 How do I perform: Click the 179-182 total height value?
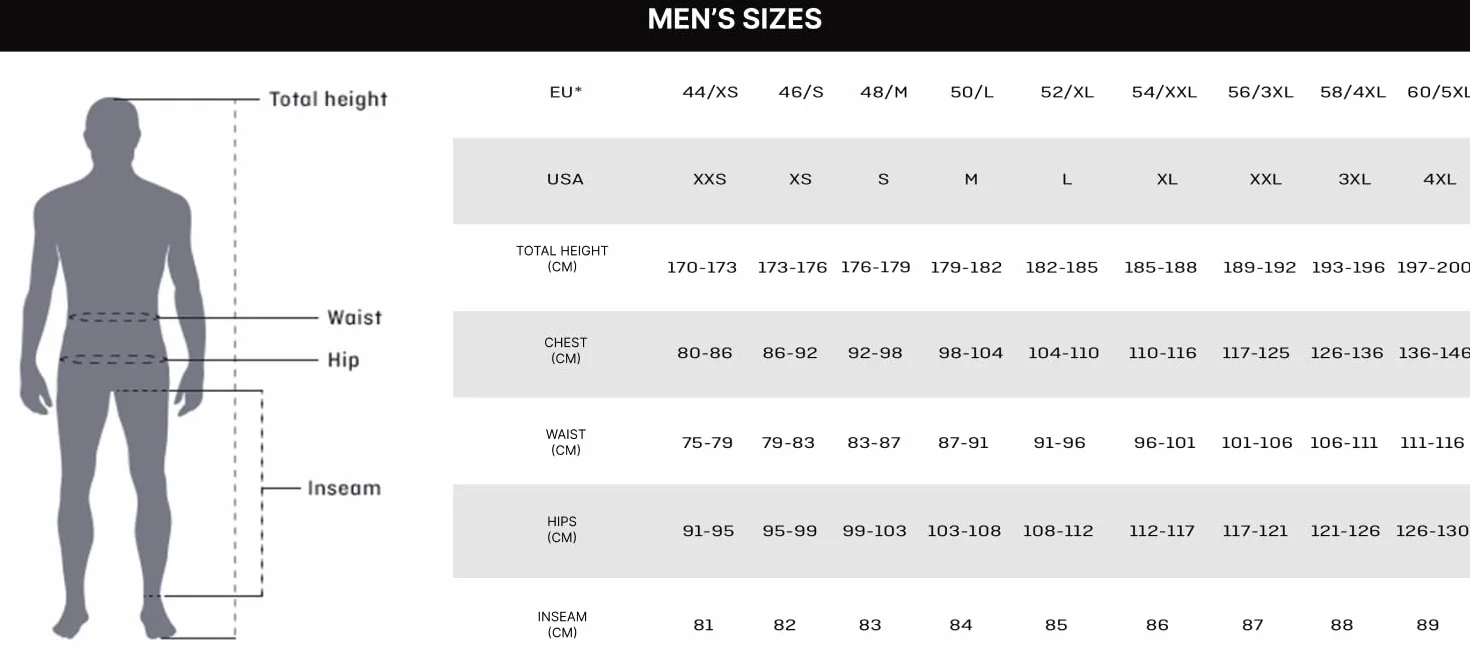pos(966,268)
